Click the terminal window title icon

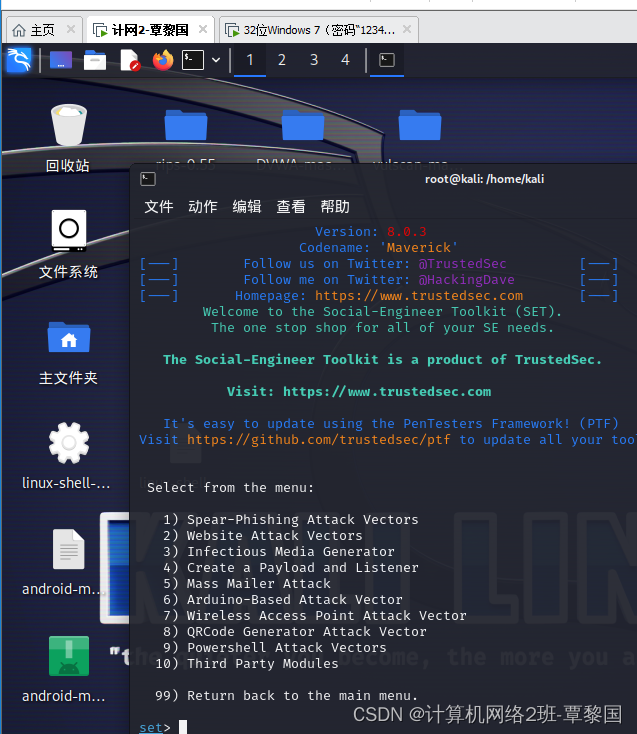pos(148,179)
